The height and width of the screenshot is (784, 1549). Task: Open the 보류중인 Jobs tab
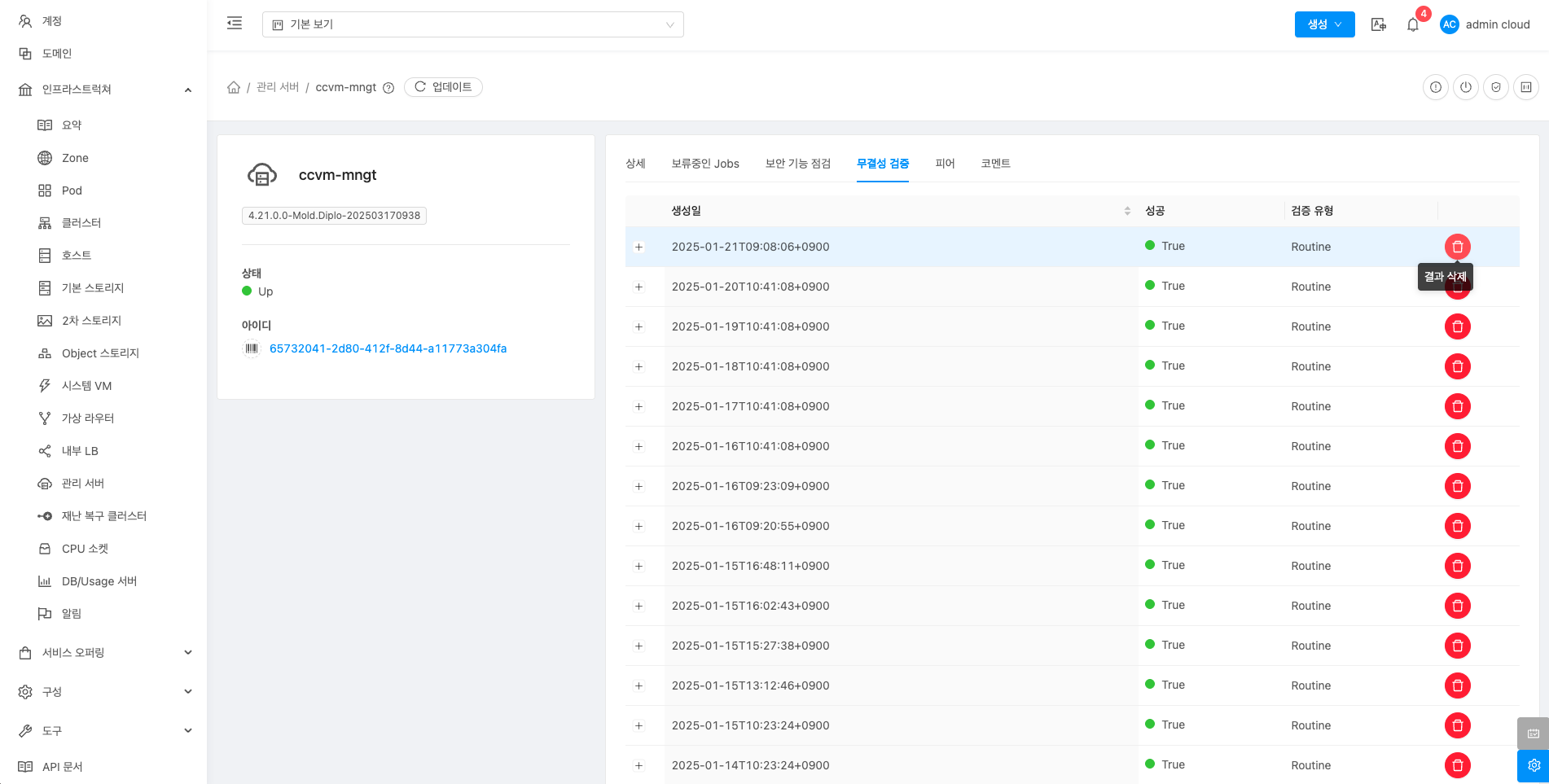pos(704,164)
